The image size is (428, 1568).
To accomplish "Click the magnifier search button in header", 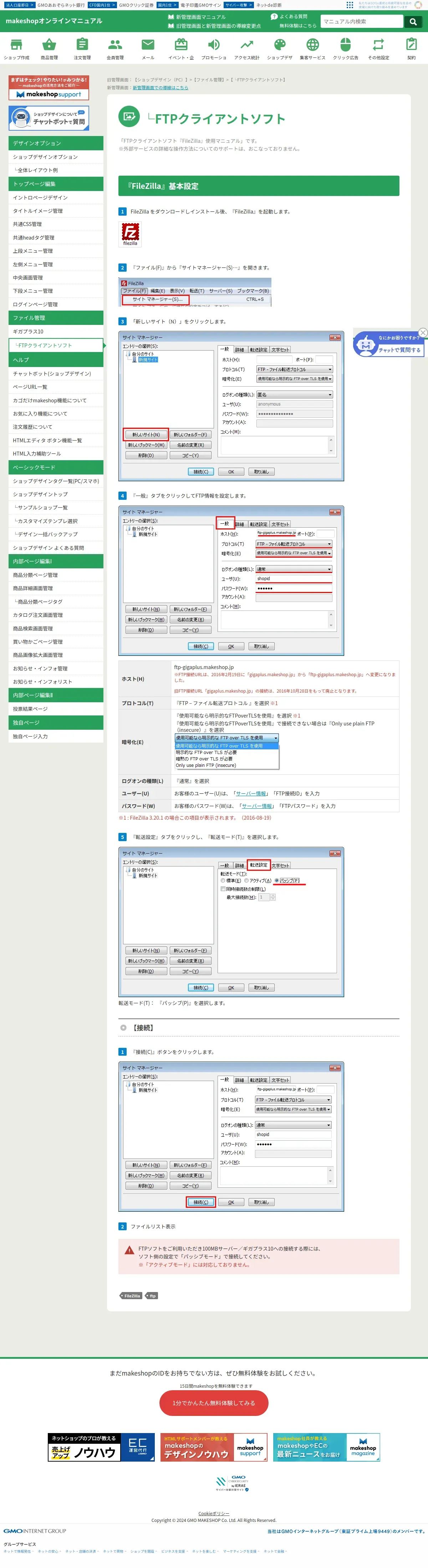I will 413,21.
